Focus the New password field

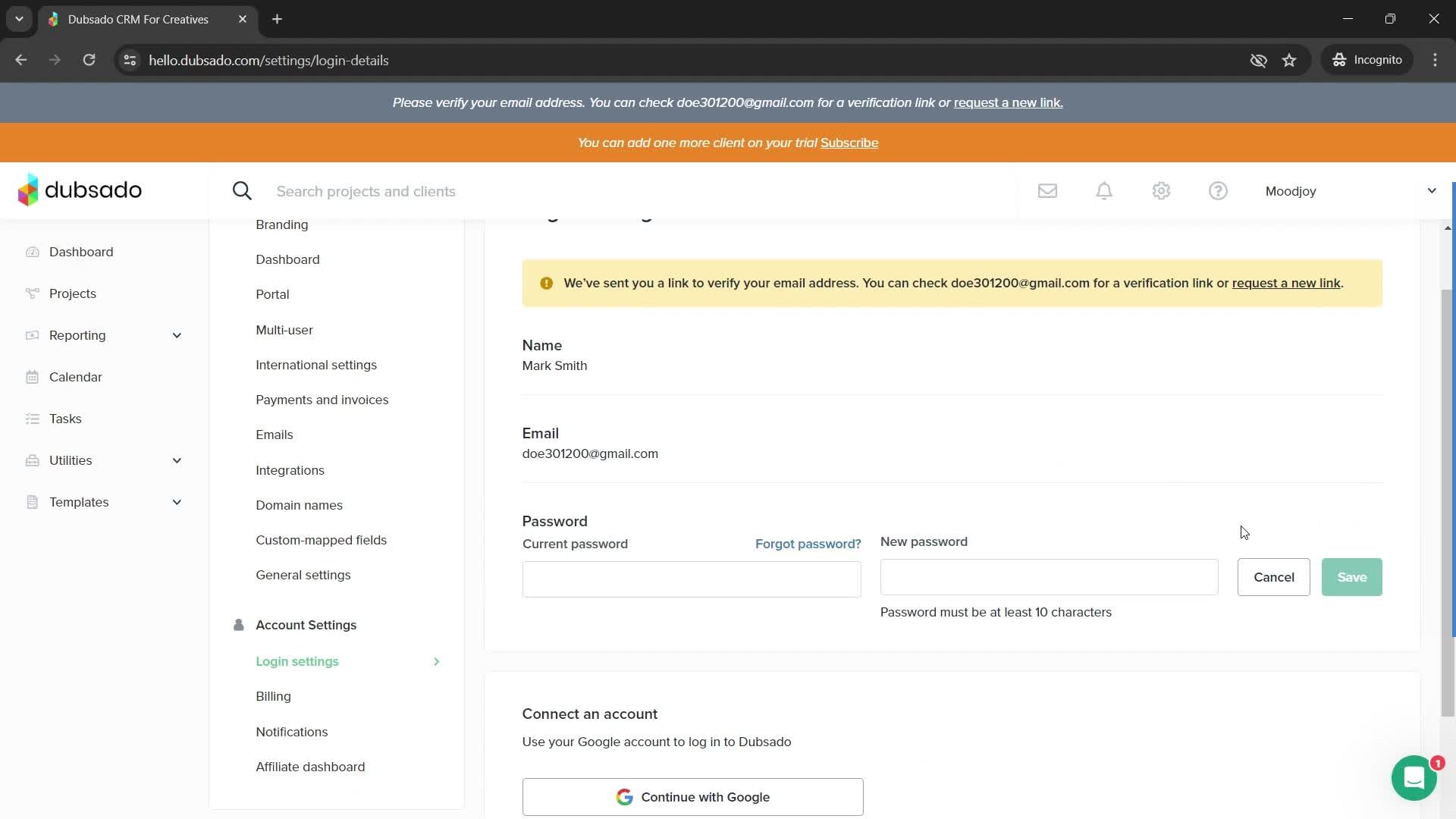(x=1049, y=577)
